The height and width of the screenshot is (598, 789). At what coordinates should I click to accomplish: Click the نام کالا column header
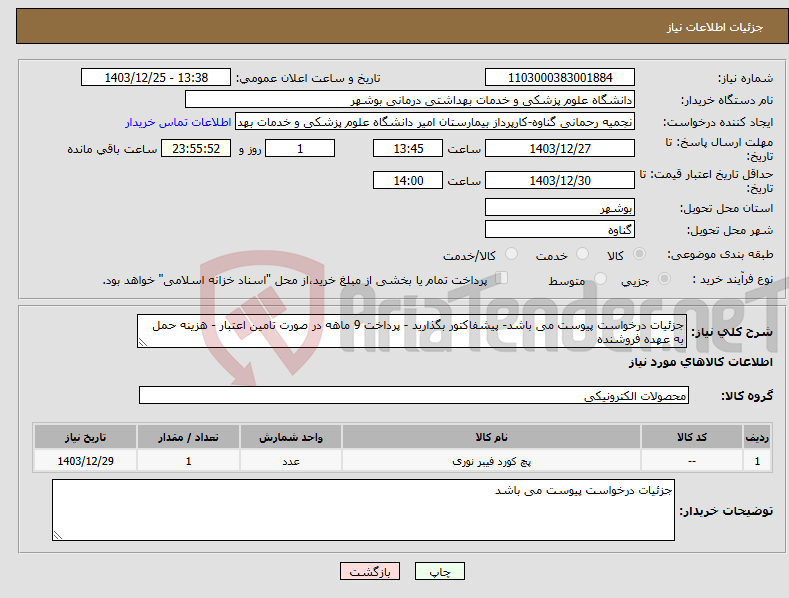point(491,437)
